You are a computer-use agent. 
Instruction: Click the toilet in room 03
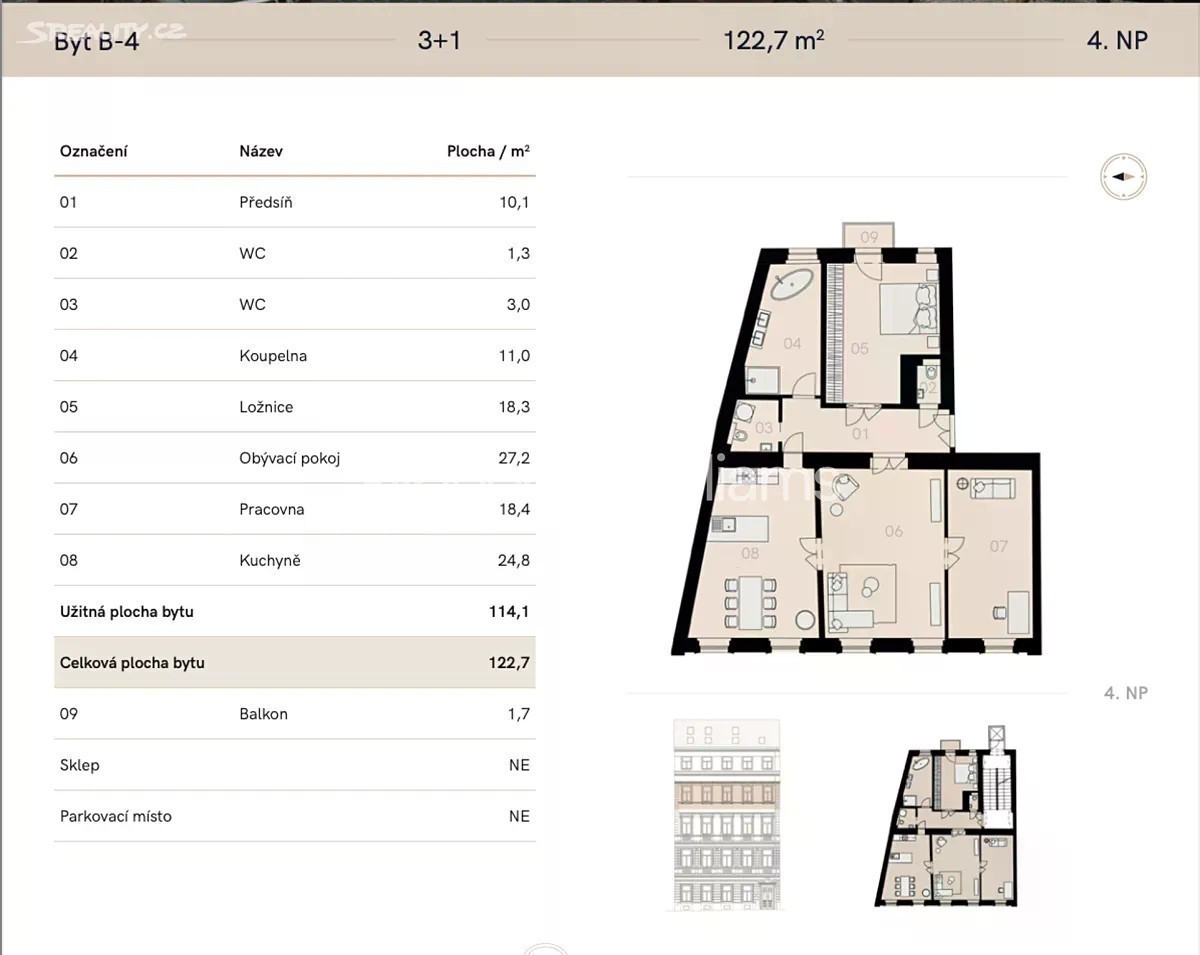739,429
